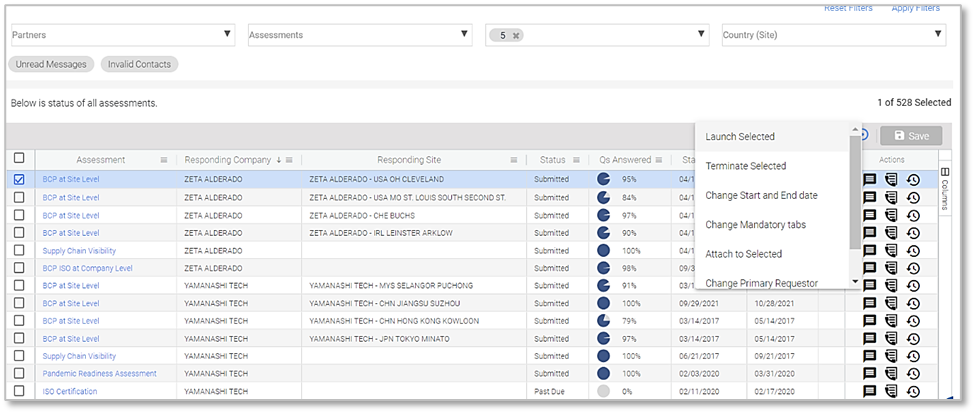Open messages for the IRL Leinster Arklow row

[x=870, y=233]
